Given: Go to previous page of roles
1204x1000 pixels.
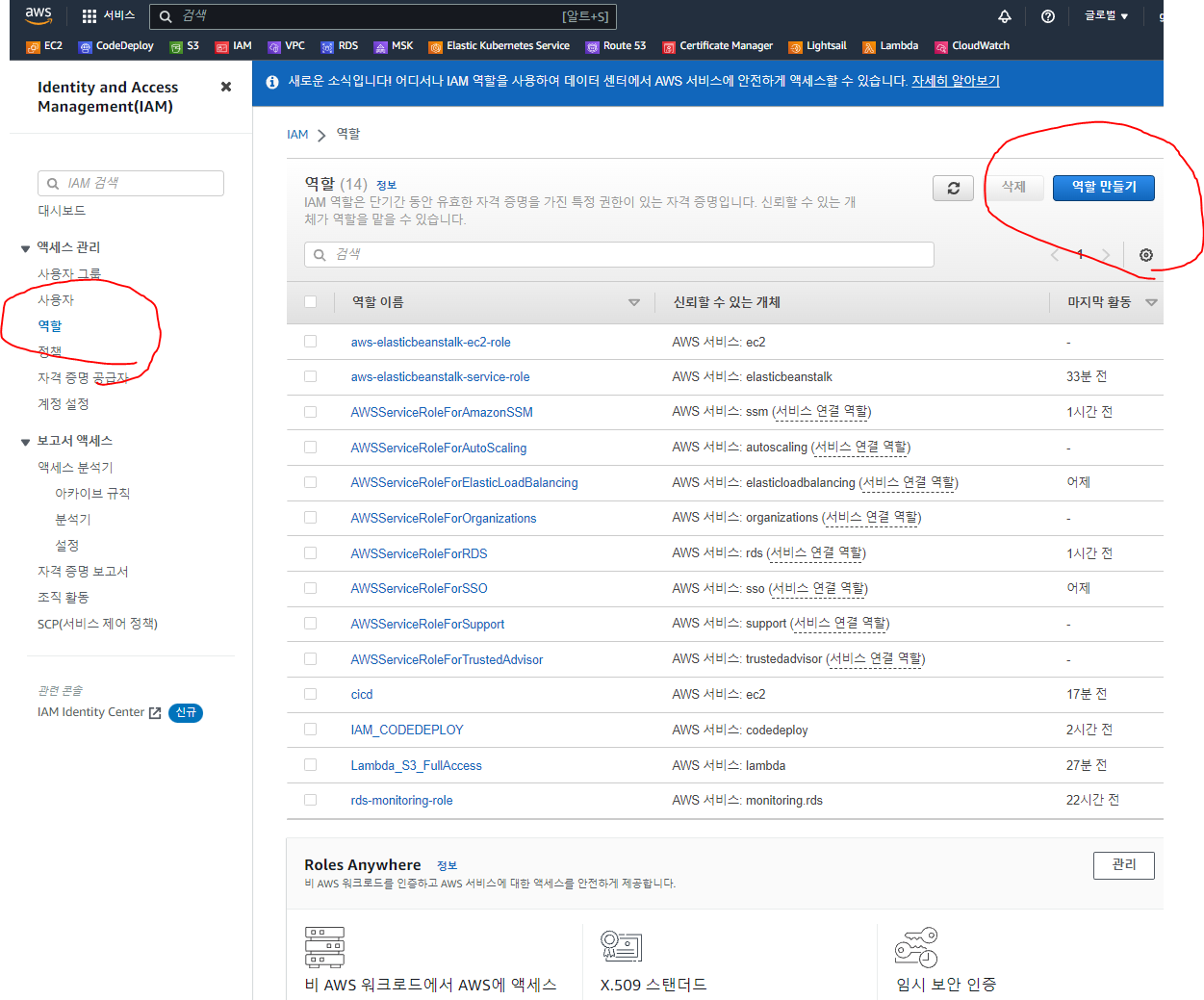Looking at the screenshot, I should [x=1055, y=255].
